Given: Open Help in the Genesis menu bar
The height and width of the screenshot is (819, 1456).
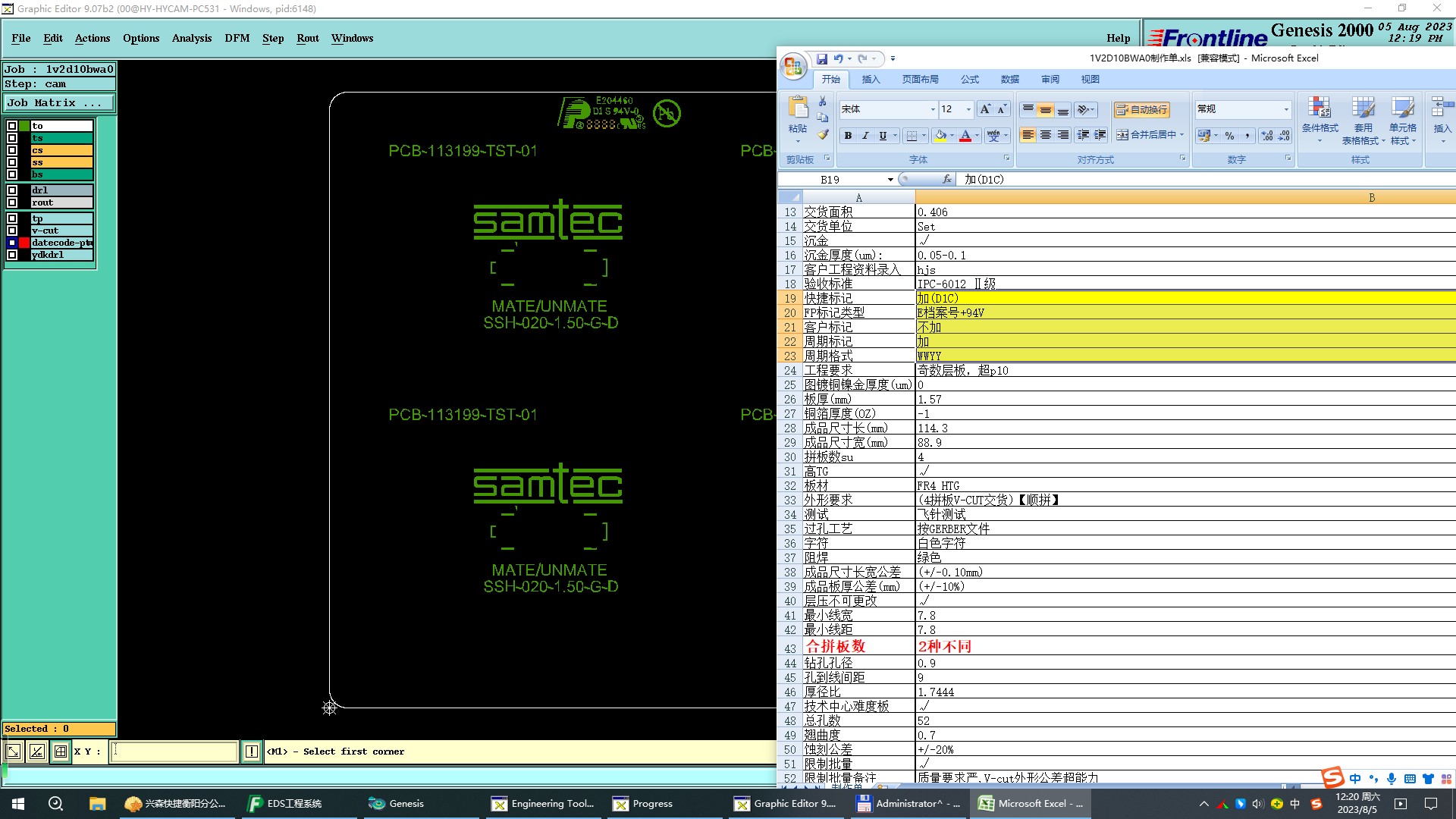Looking at the screenshot, I should [x=1118, y=38].
